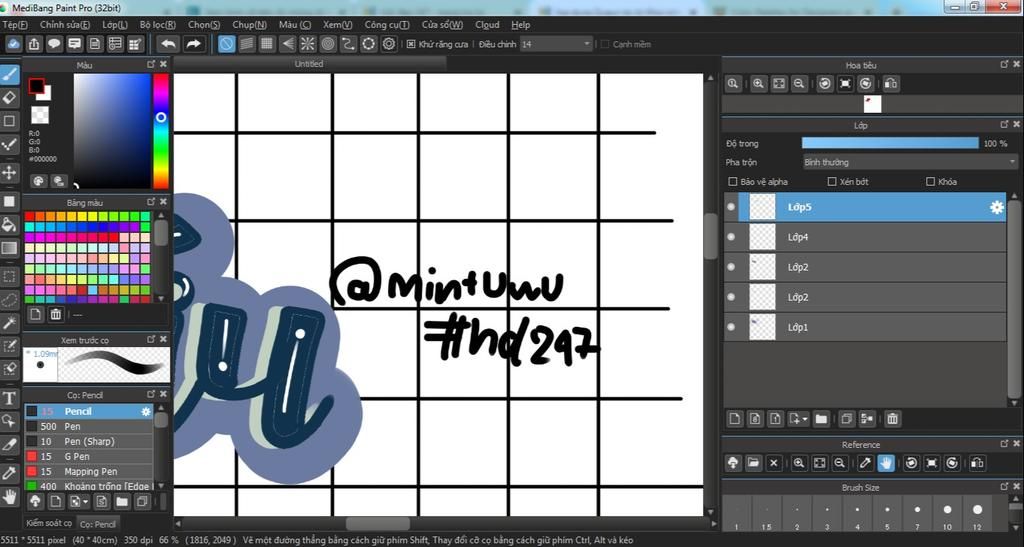Image resolution: width=1024 pixels, height=547 pixels.
Task: Select the Text tool
Action: pyautogui.click(x=9, y=398)
